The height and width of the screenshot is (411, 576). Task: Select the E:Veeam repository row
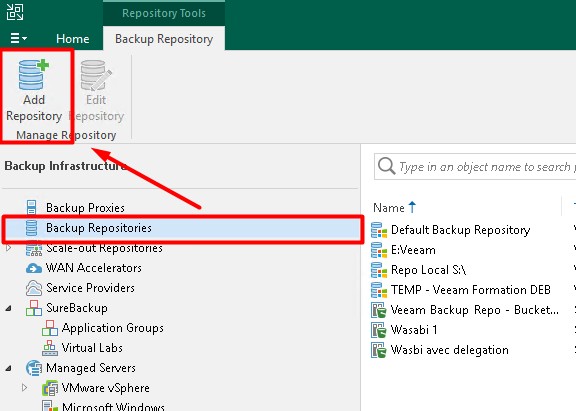pyautogui.click(x=413, y=250)
